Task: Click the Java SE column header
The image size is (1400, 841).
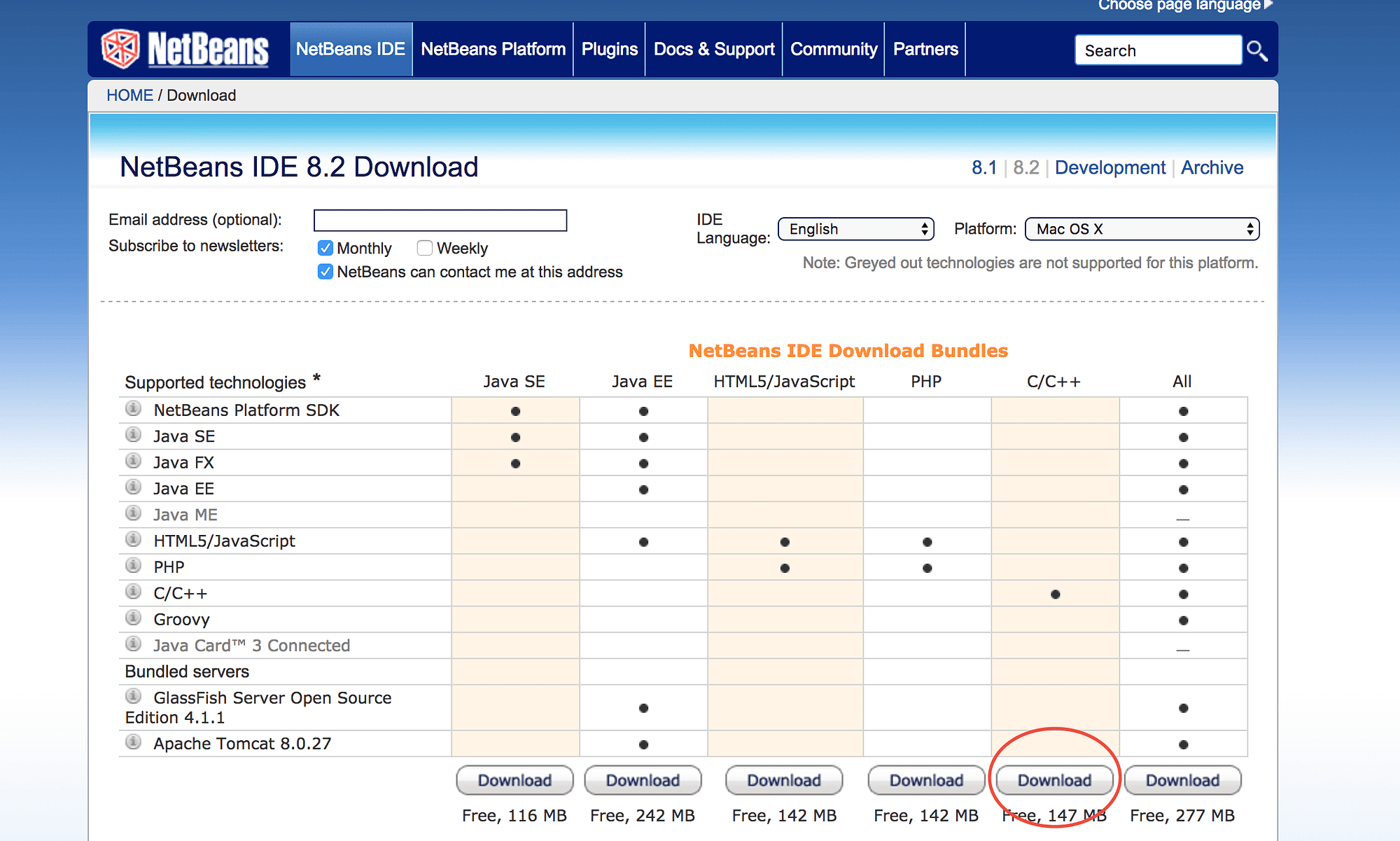Action: coord(514,382)
